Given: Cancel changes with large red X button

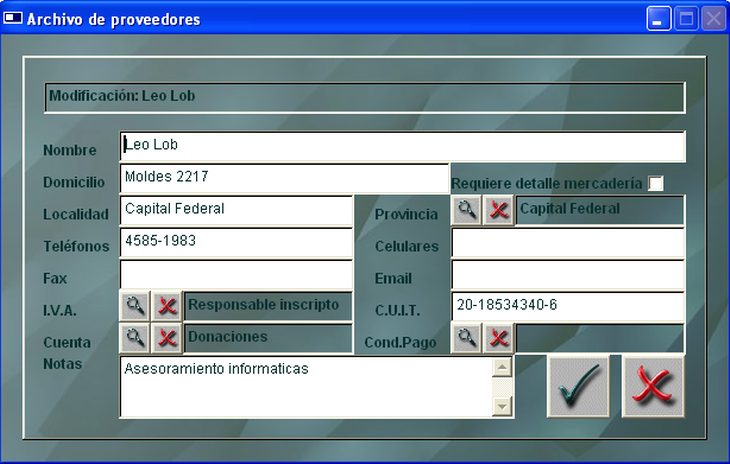Looking at the screenshot, I should tap(653, 387).
